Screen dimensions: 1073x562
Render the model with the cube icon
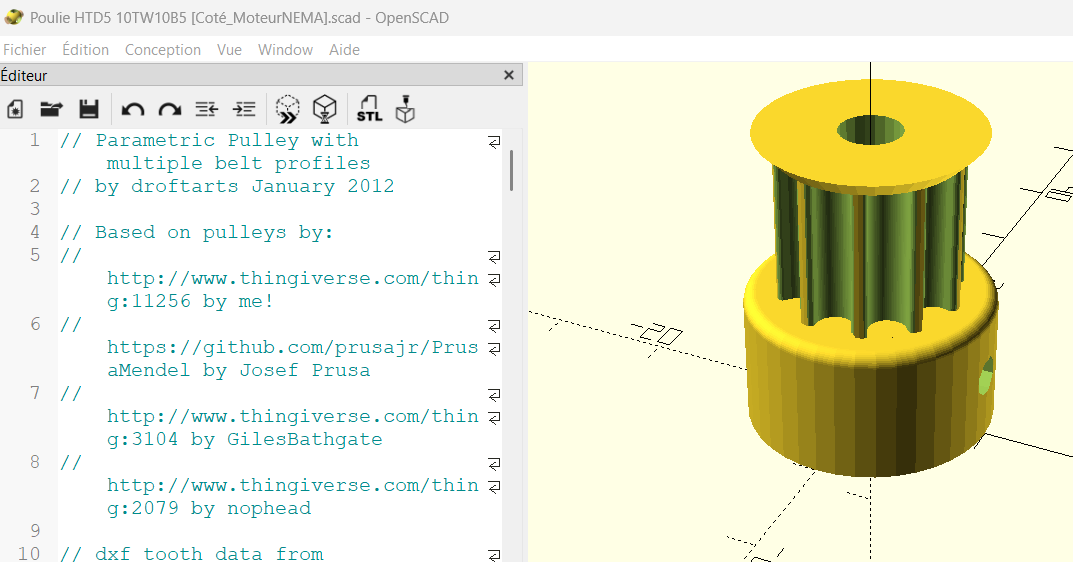324,109
